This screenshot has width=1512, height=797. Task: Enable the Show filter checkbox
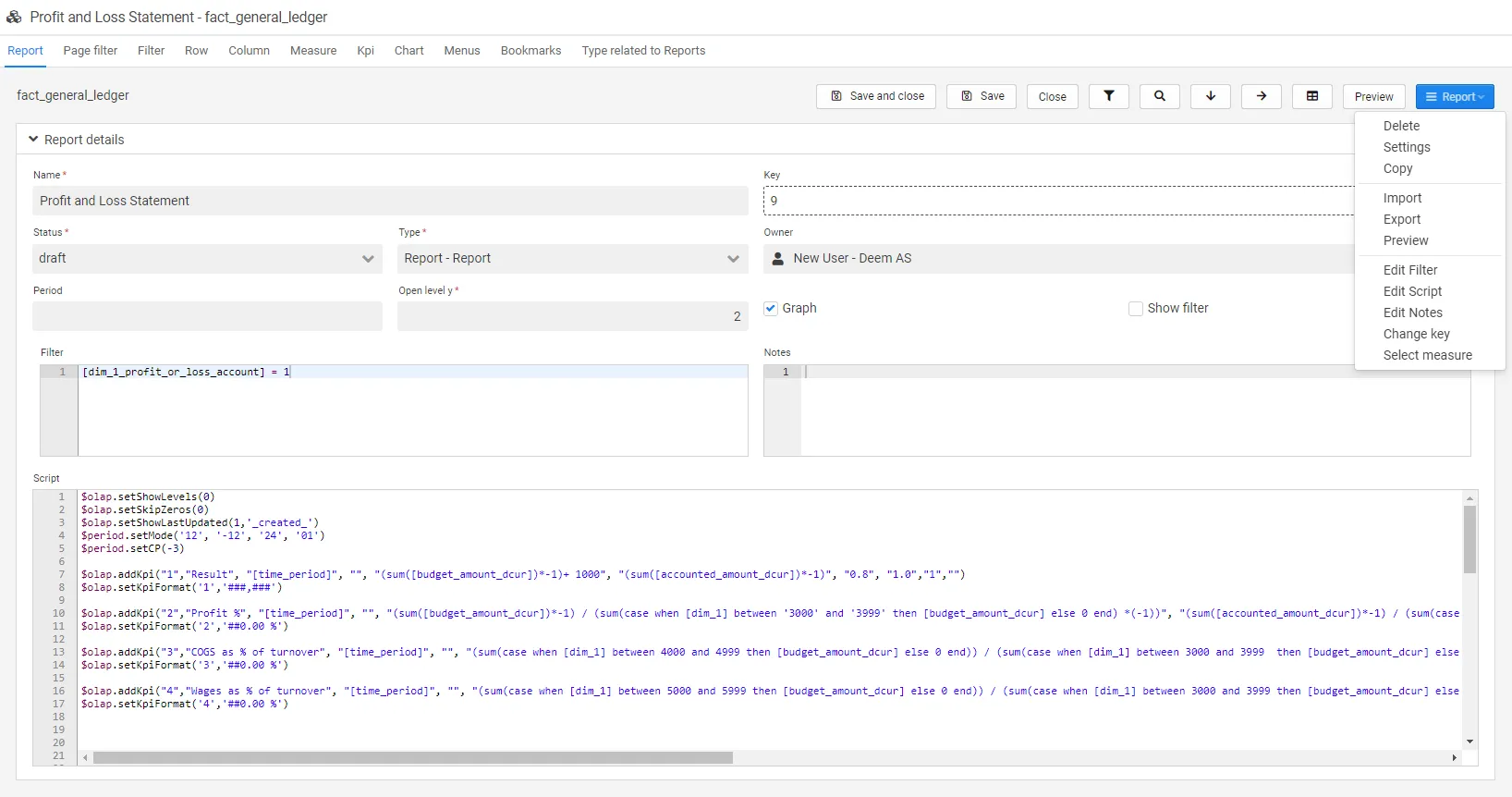1136,309
